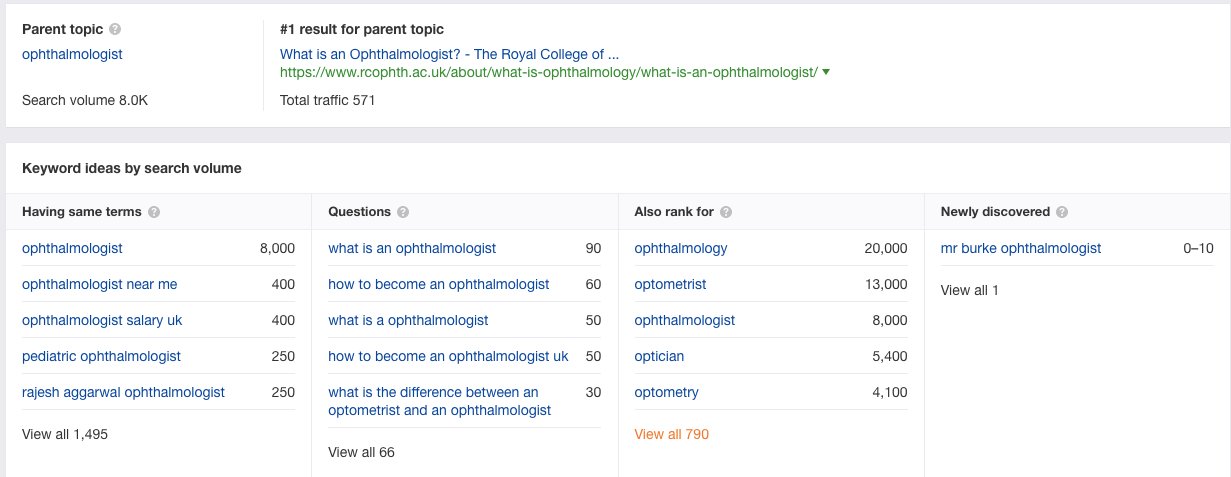This screenshot has width=1231, height=477.
Task: Open the Royal College result title link
Action: (x=449, y=54)
